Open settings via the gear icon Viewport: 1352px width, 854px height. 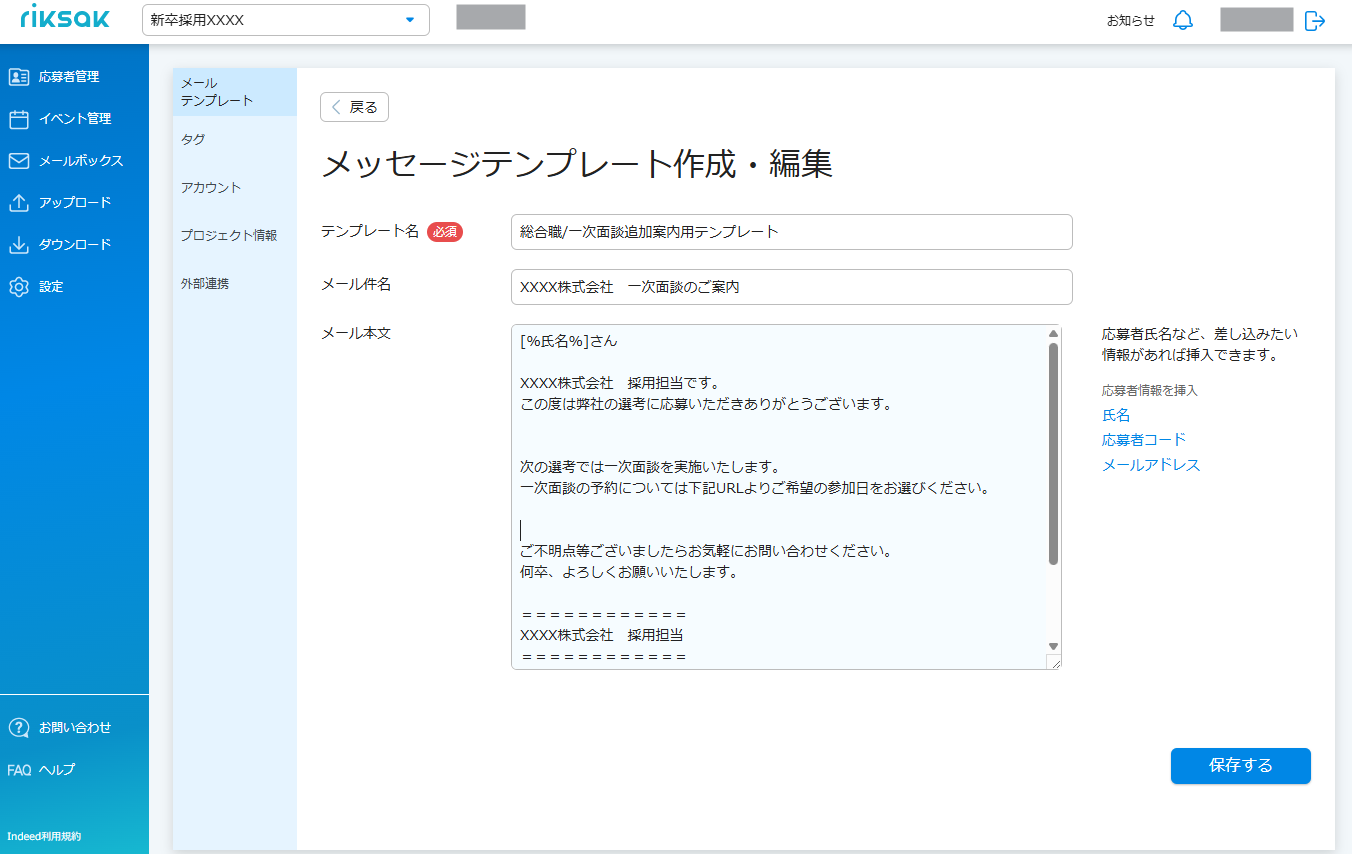coord(18,287)
